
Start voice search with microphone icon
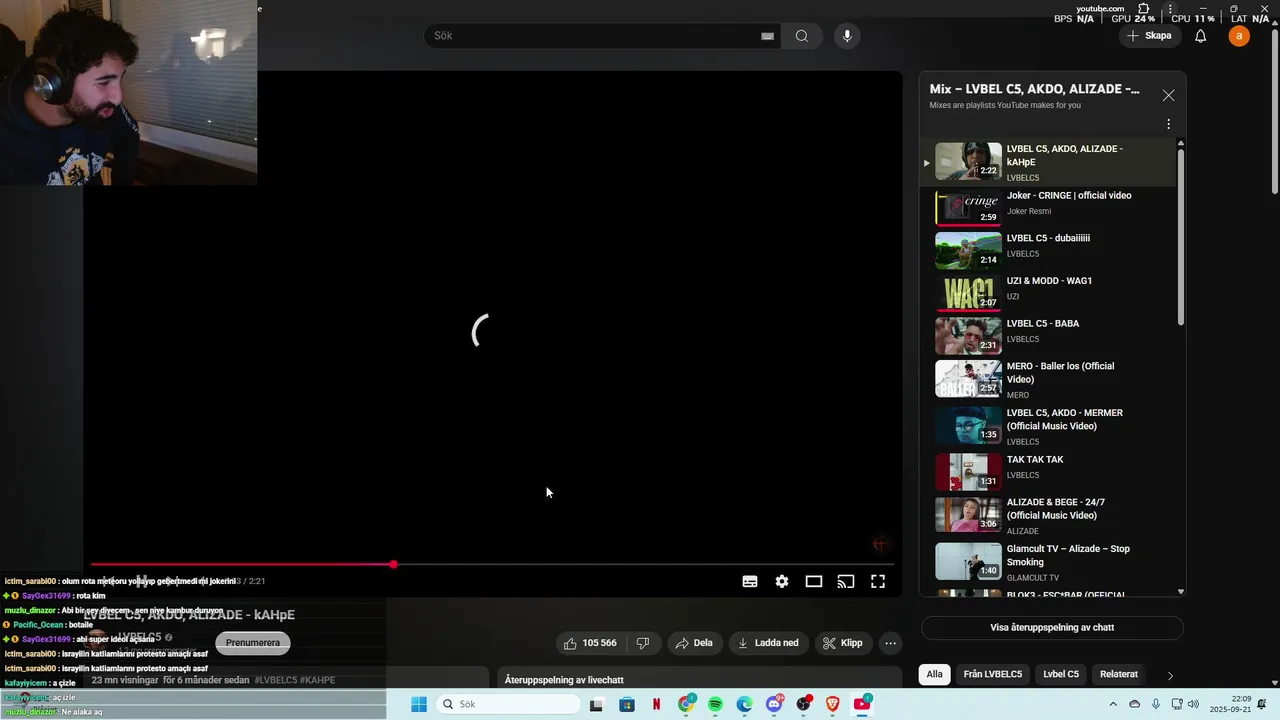pyautogui.click(x=847, y=36)
